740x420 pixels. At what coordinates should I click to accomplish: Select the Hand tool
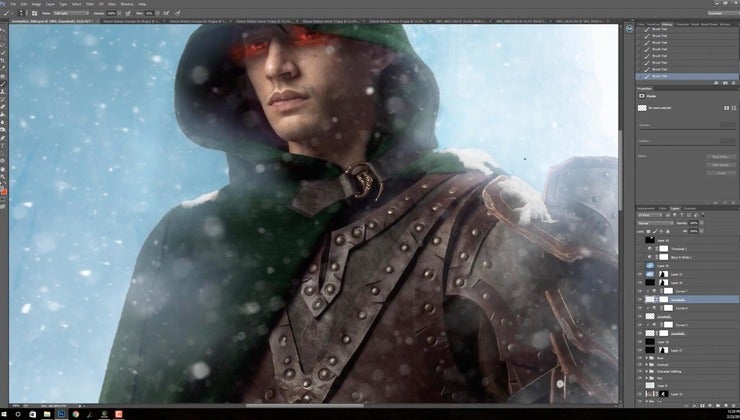[x=4, y=169]
